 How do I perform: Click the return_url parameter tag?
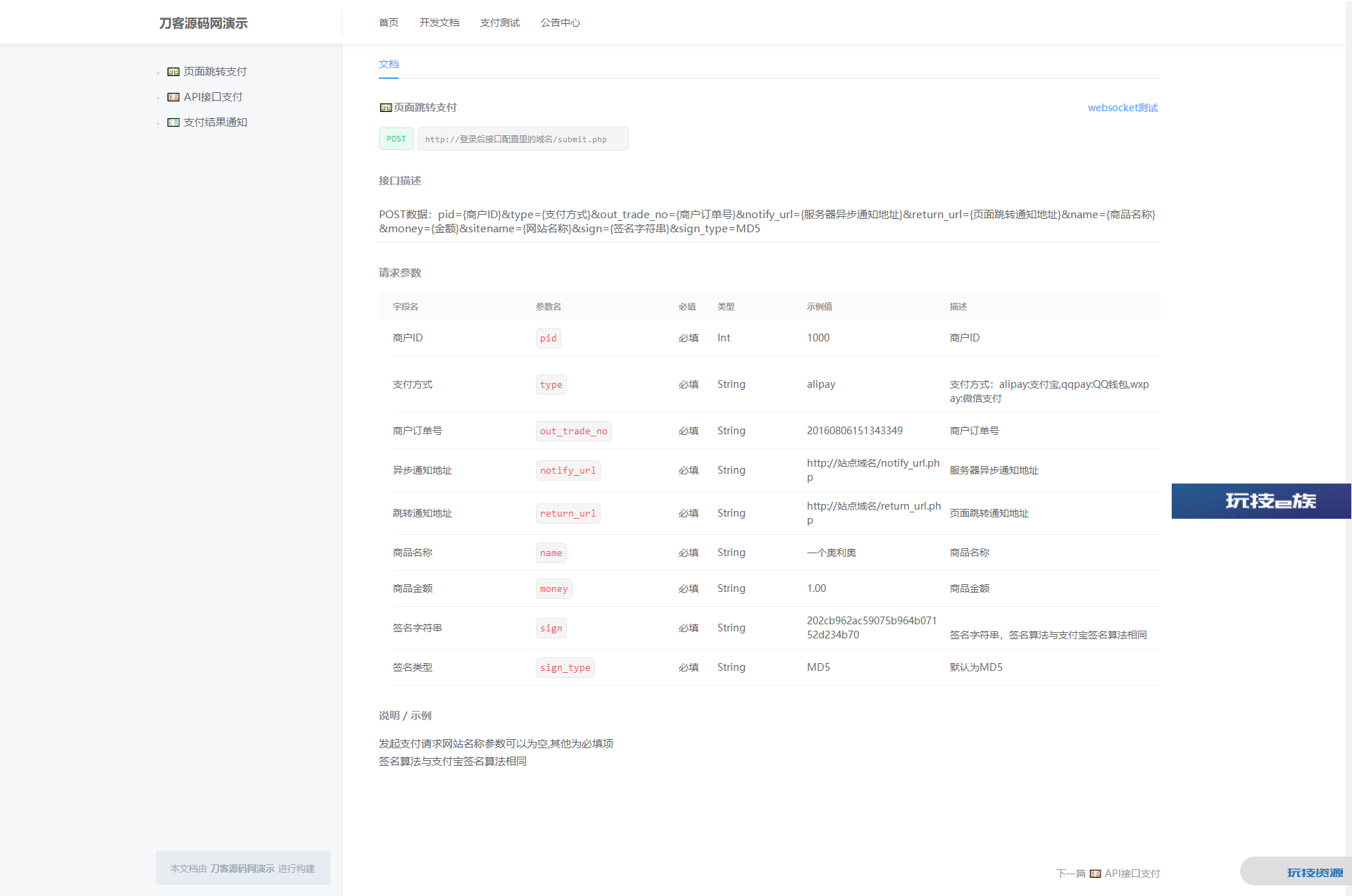(568, 514)
